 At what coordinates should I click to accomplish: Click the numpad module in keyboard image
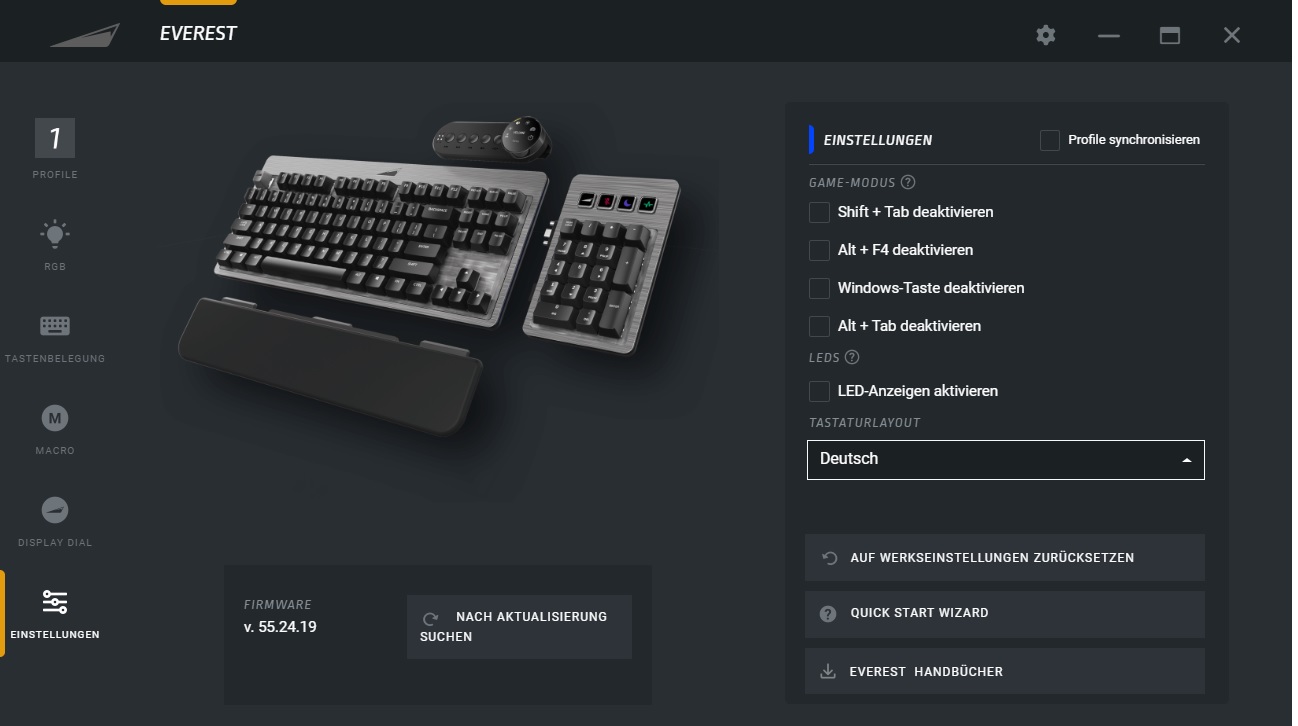(600, 260)
